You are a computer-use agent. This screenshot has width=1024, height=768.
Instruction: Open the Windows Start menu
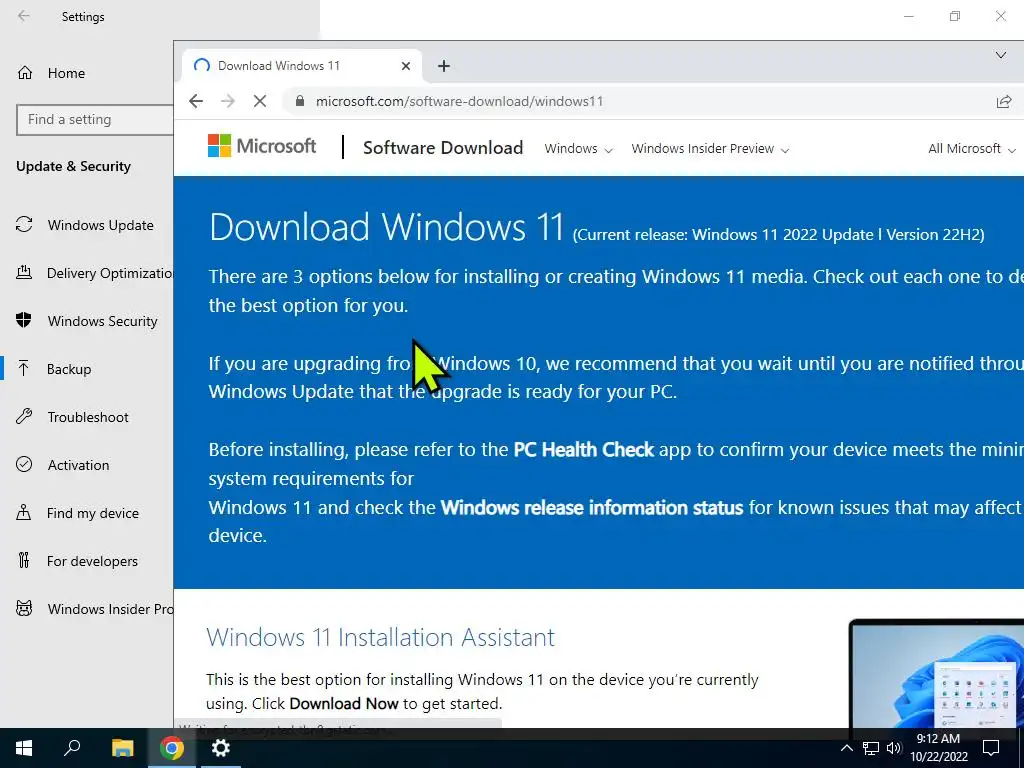[x=24, y=748]
